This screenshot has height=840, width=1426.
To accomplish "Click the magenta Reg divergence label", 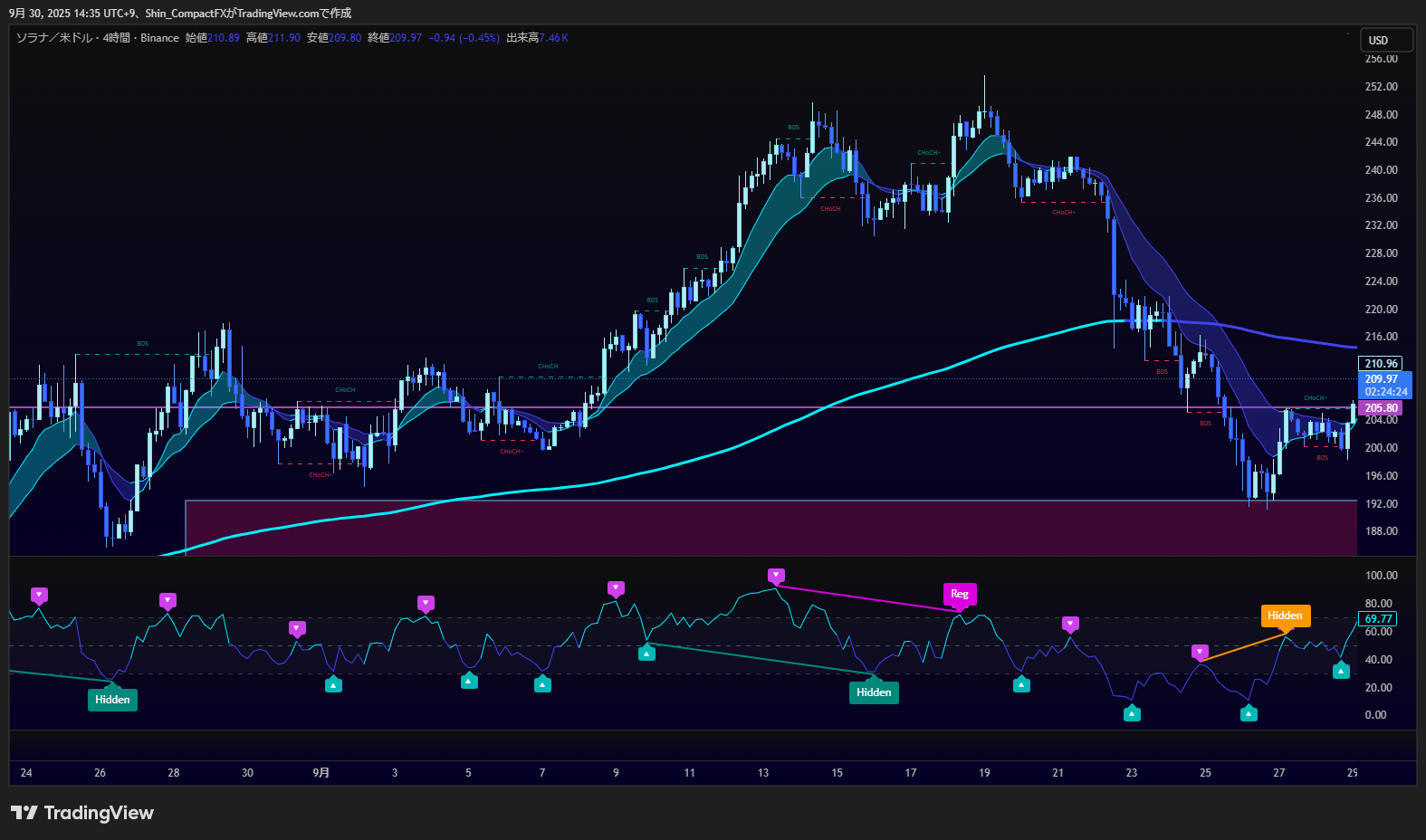I will [x=960, y=594].
